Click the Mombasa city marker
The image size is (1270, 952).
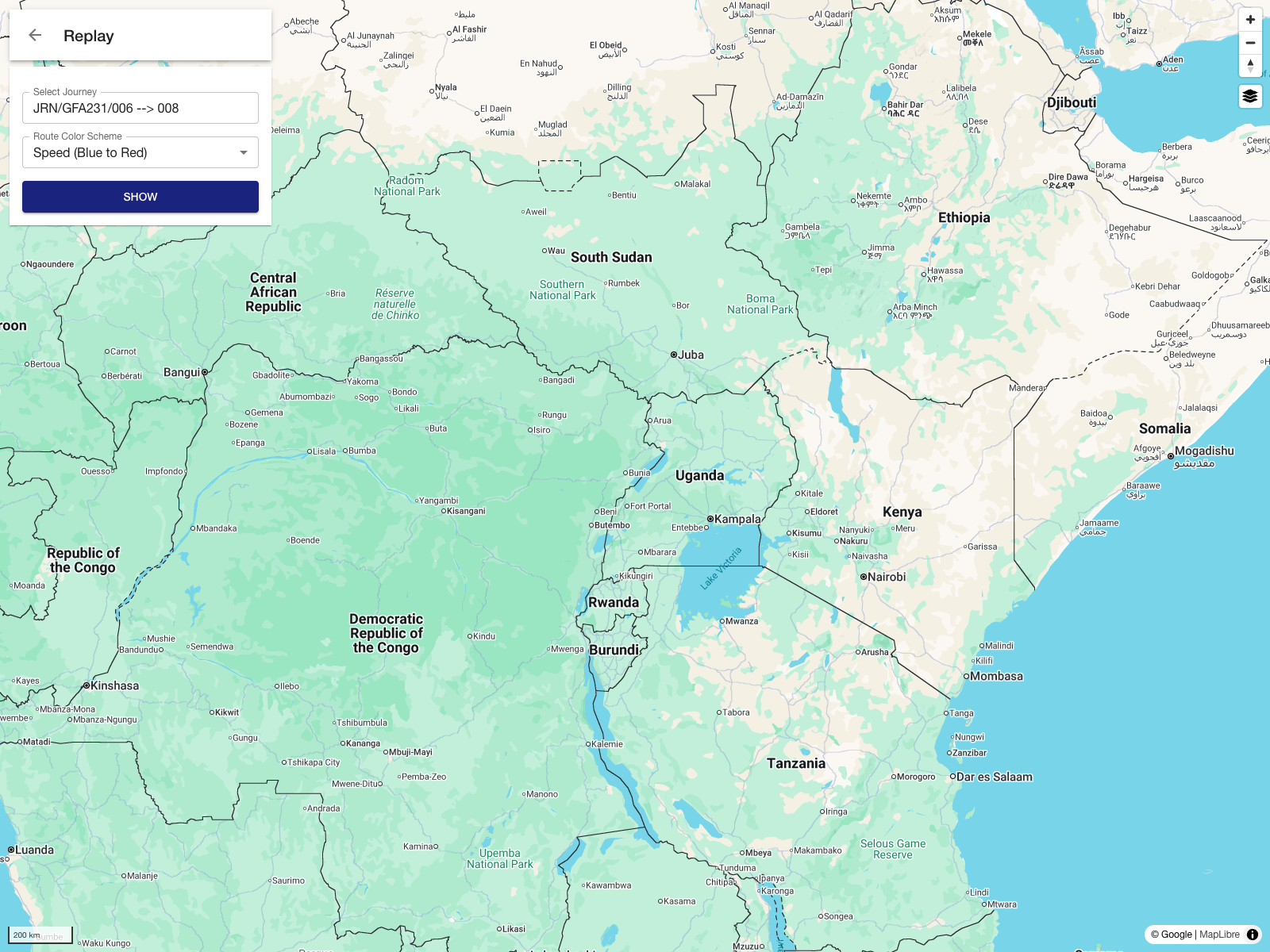point(966,676)
